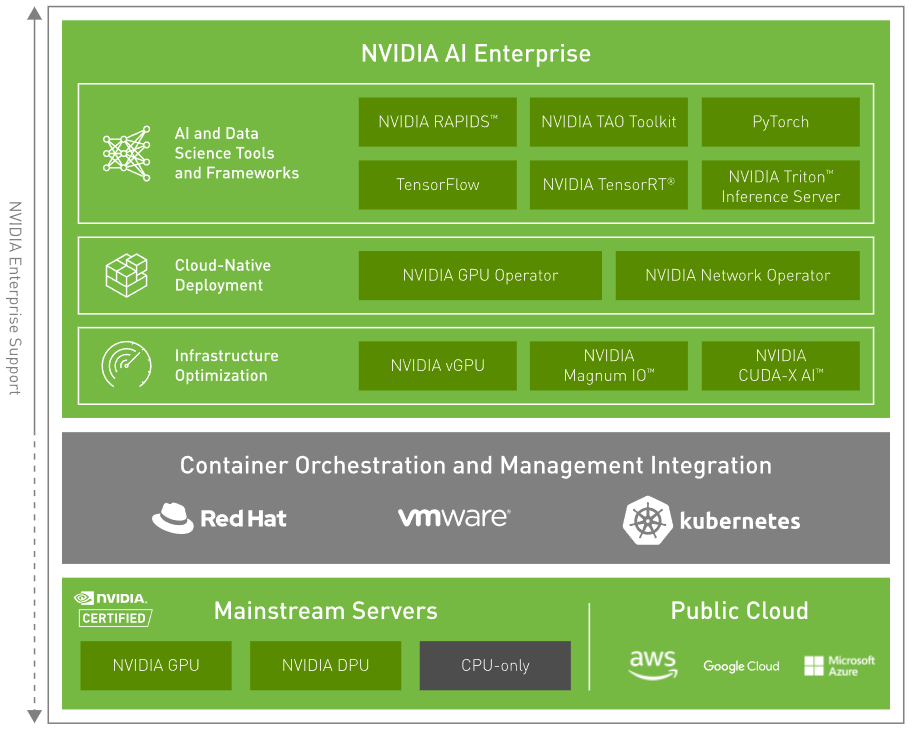Image resolution: width=915 pixels, height=734 pixels.
Task: Click the Red Hat logo
Action: pyautogui.click(x=219, y=518)
